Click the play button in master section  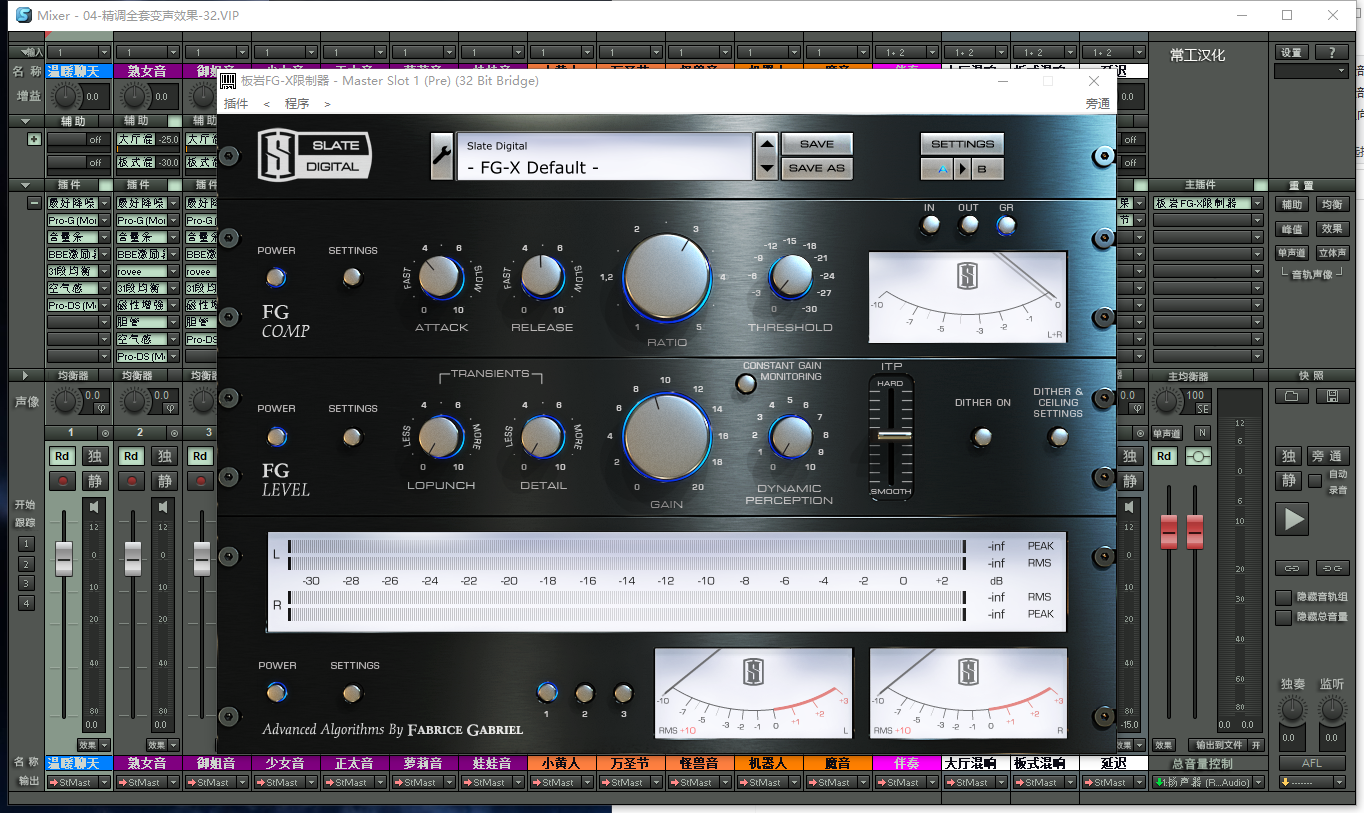(1293, 518)
